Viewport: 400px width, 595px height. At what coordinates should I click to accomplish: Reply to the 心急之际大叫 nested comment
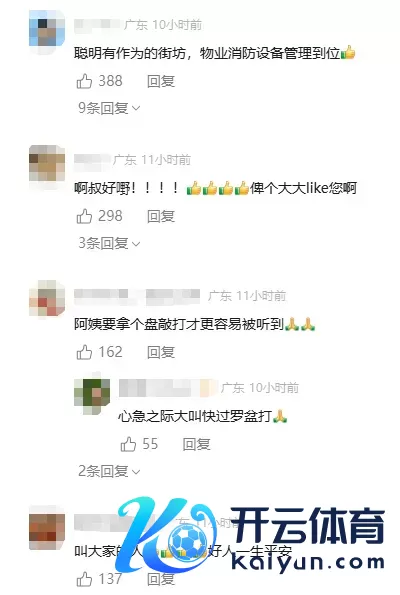coord(197,444)
